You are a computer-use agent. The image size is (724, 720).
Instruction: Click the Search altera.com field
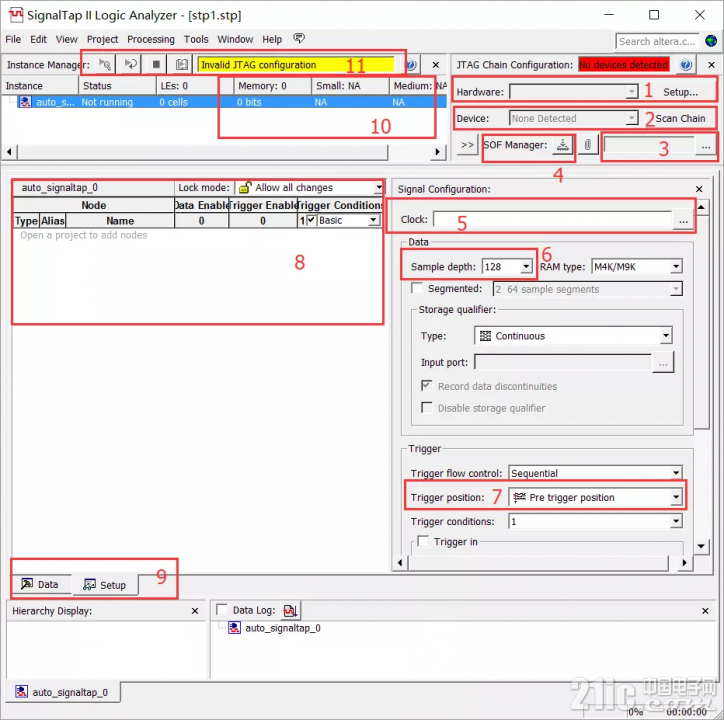pos(657,41)
